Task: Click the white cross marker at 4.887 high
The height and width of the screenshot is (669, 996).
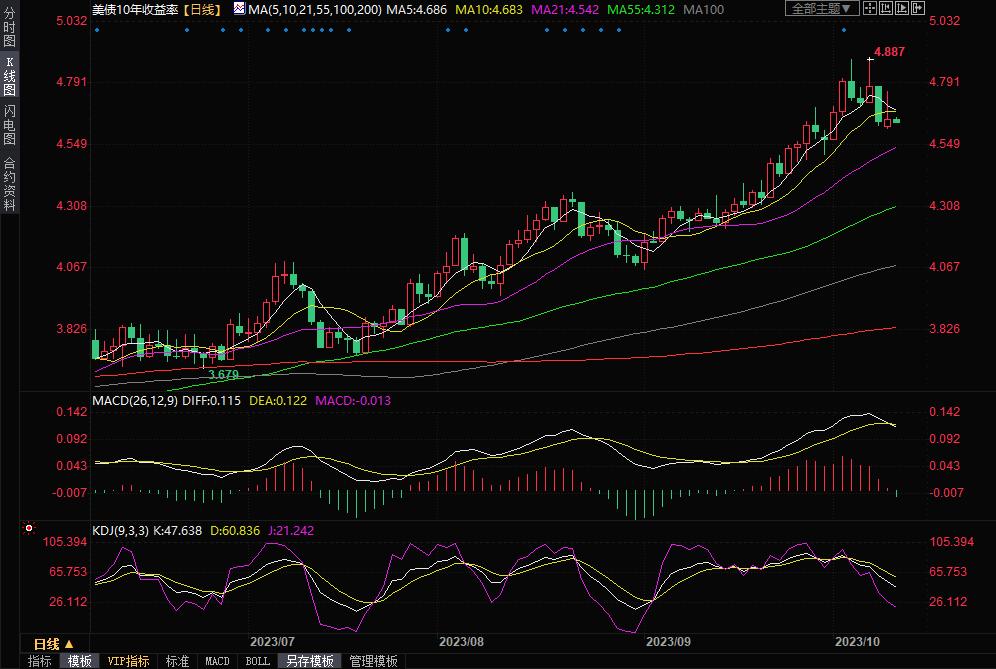Action: coord(869,59)
